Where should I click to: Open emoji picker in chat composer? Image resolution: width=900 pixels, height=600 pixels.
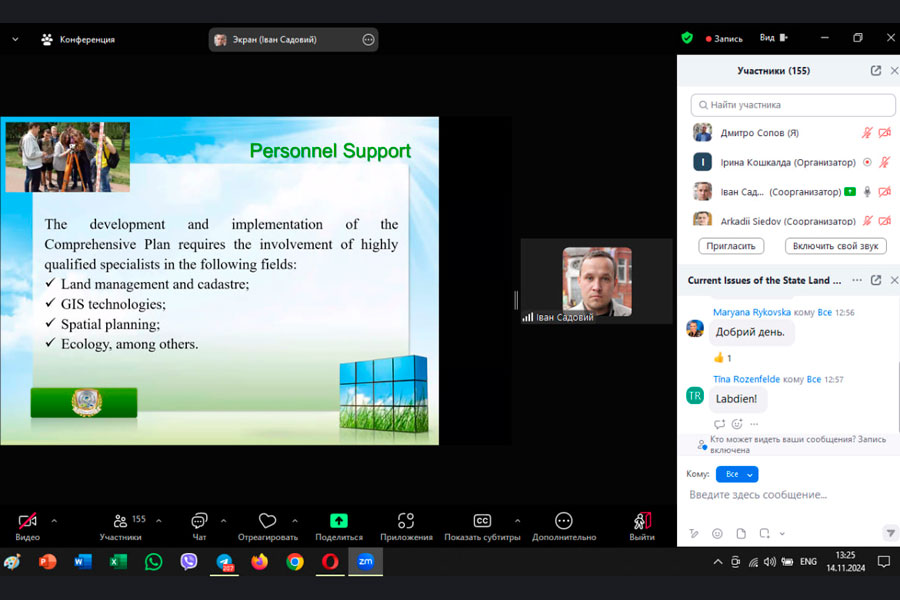tap(717, 533)
